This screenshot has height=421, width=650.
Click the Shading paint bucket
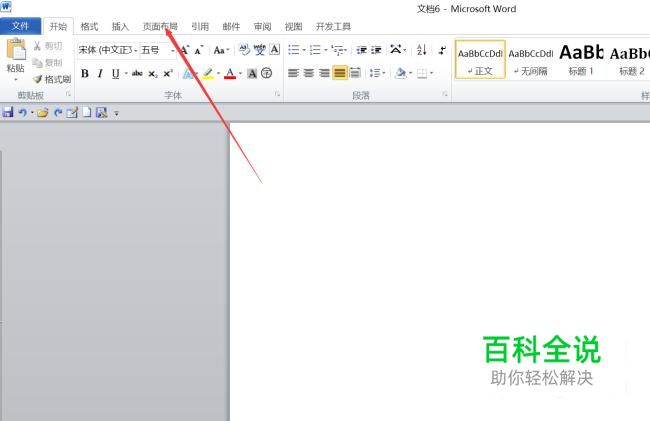(x=400, y=73)
